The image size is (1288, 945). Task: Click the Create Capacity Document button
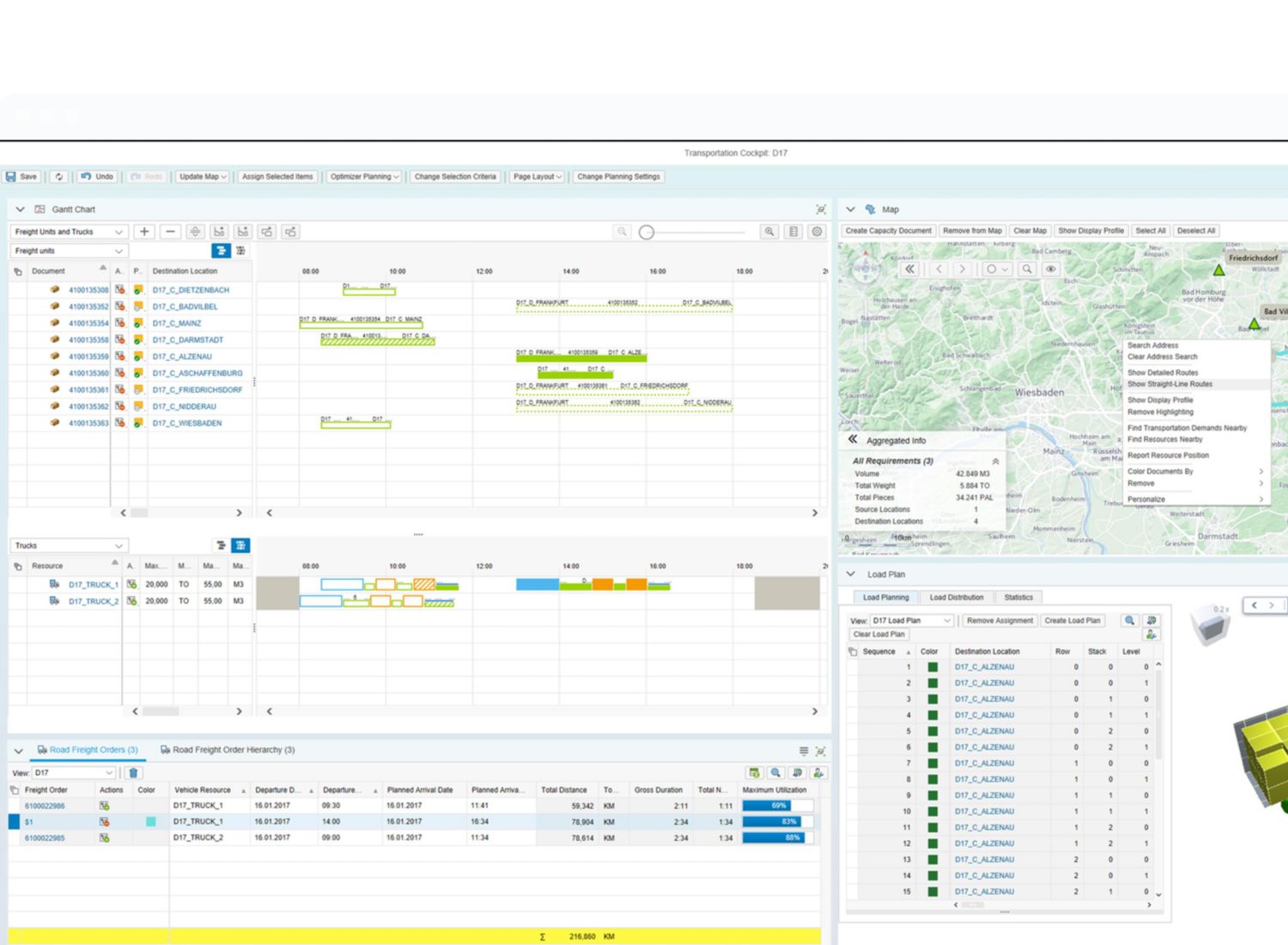[x=888, y=231]
